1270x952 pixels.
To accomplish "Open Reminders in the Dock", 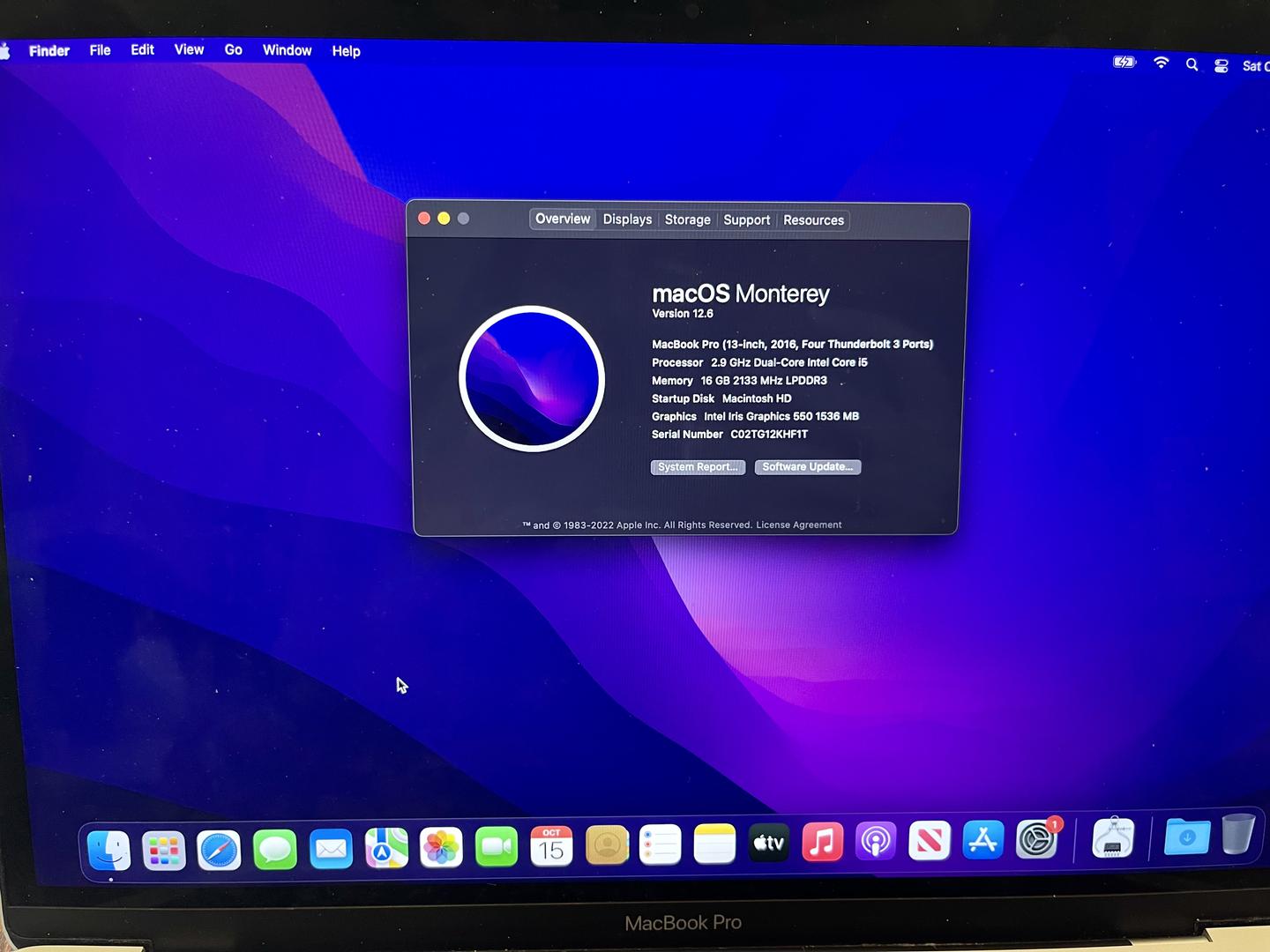I will tap(661, 845).
